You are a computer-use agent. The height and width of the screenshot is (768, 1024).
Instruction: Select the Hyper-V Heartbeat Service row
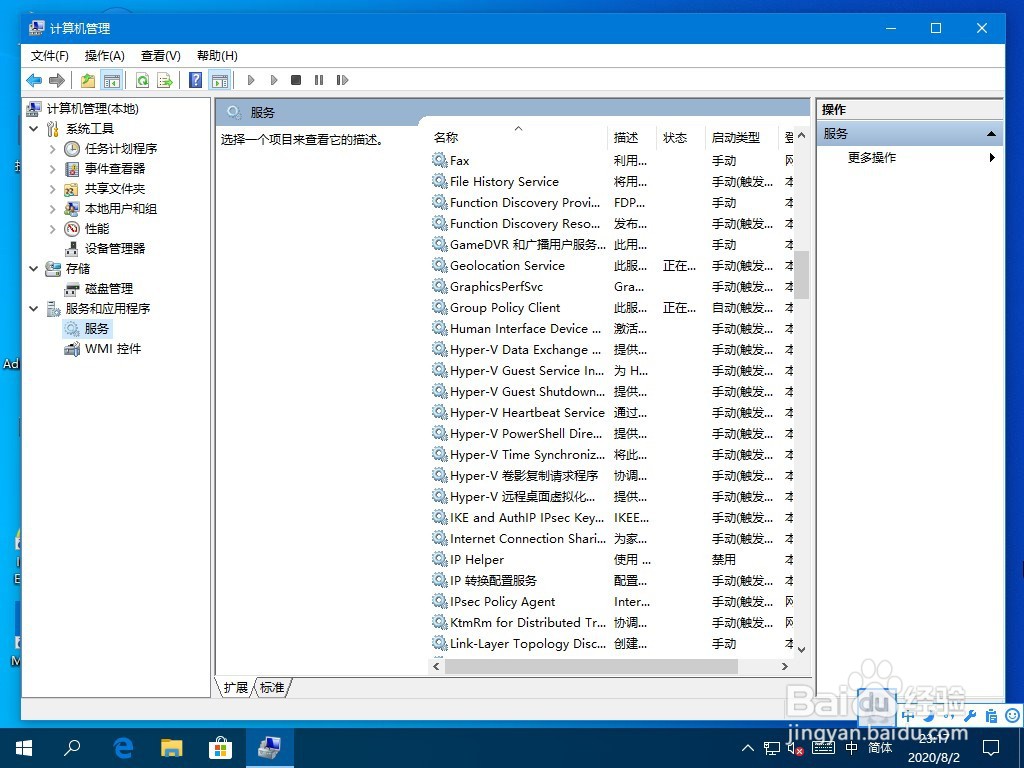coord(612,413)
